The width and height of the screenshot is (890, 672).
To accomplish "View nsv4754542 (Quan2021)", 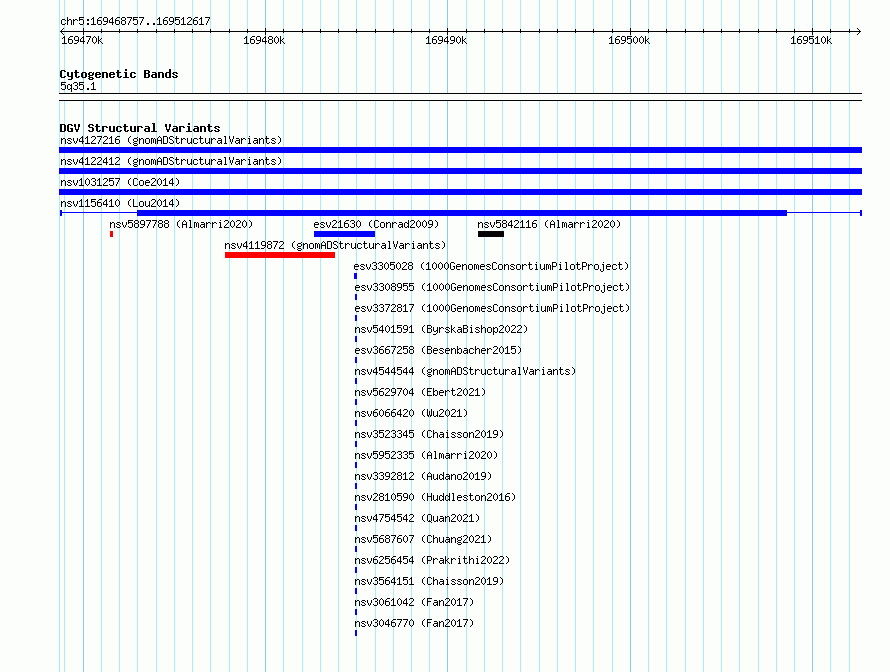I will point(417,518).
